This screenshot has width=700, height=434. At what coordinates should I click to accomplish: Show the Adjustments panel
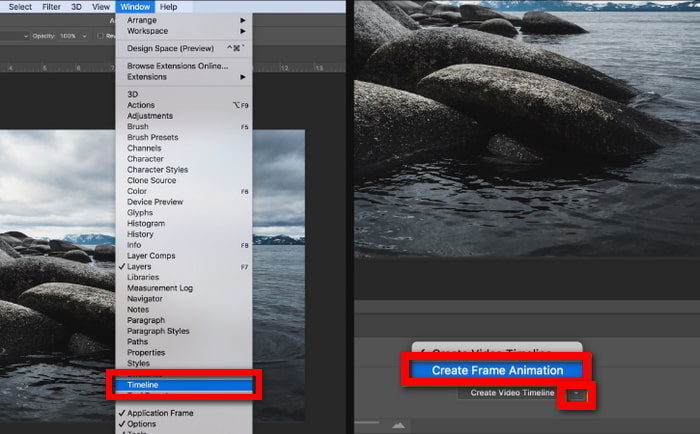(x=184, y=116)
